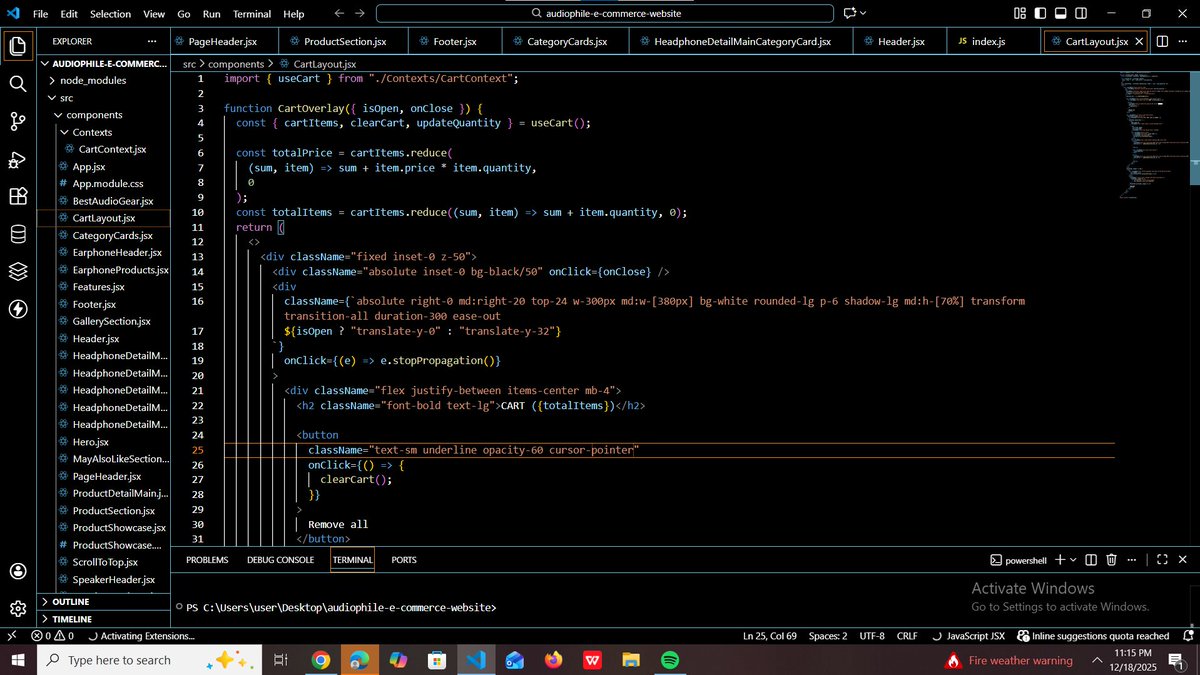Open the database icon in activity bar
This screenshot has width=1200, height=675.
[x=17, y=234]
